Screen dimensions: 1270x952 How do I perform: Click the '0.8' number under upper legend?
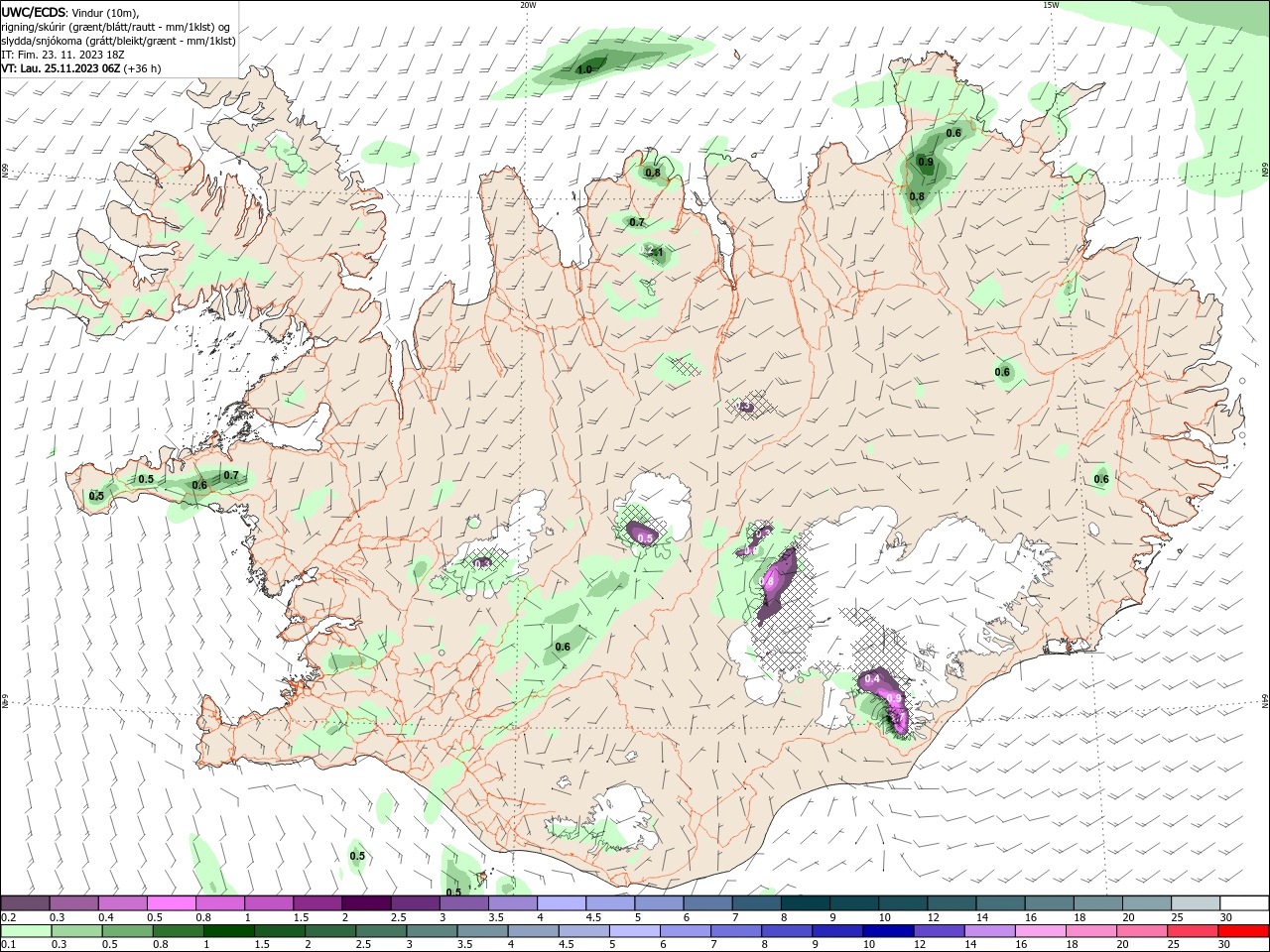203,917
